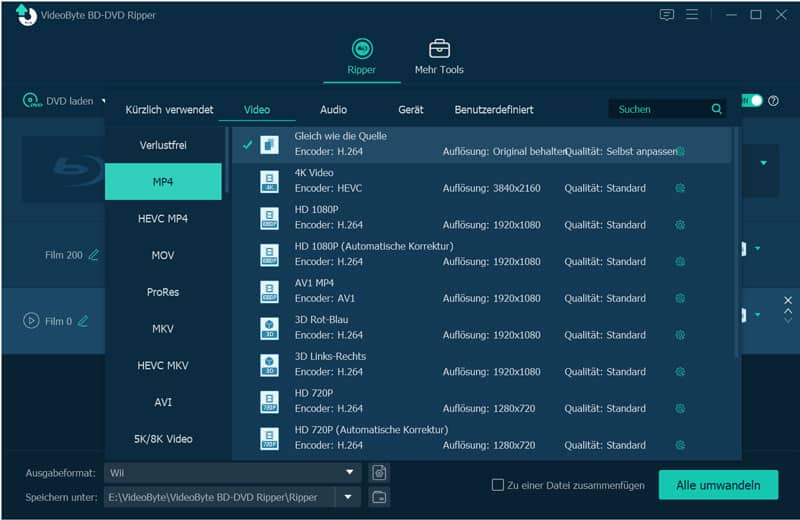Check Zu einer Datei zusammenfügen

[x=497, y=485]
